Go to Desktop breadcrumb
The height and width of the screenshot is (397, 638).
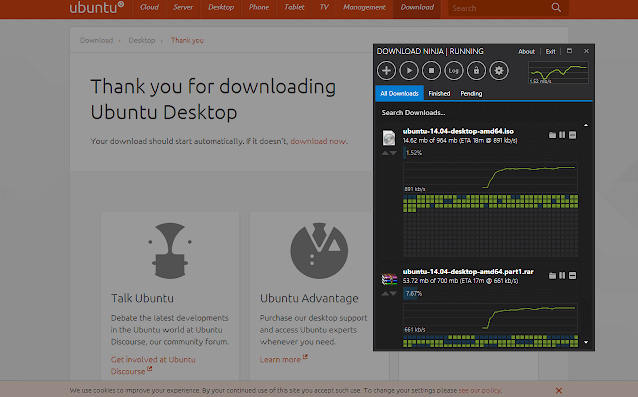[x=142, y=40]
